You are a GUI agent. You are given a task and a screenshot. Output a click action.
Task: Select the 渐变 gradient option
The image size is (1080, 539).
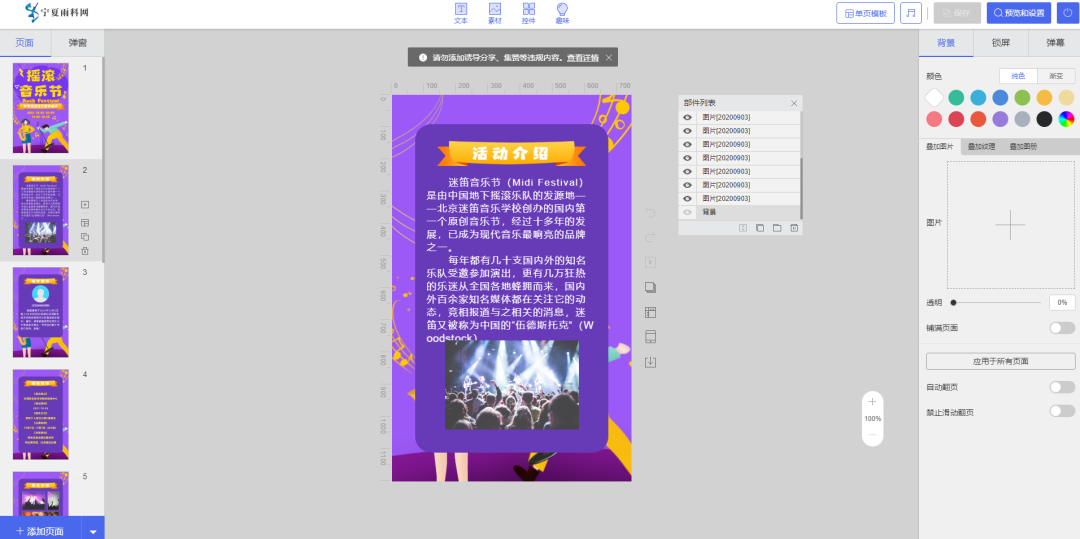coord(1056,76)
